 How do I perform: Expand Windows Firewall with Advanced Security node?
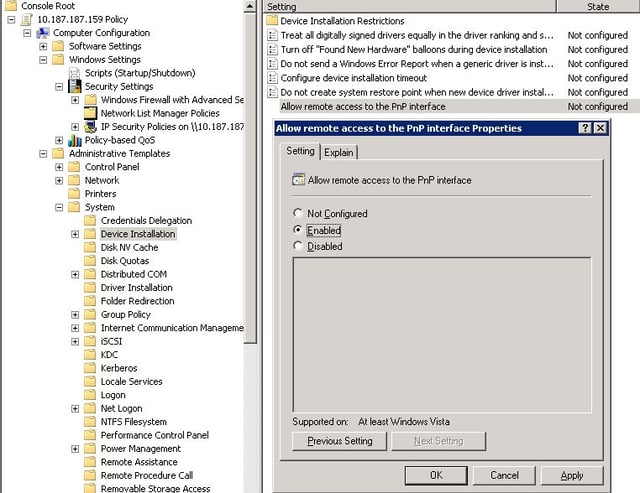click(x=75, y=100)
